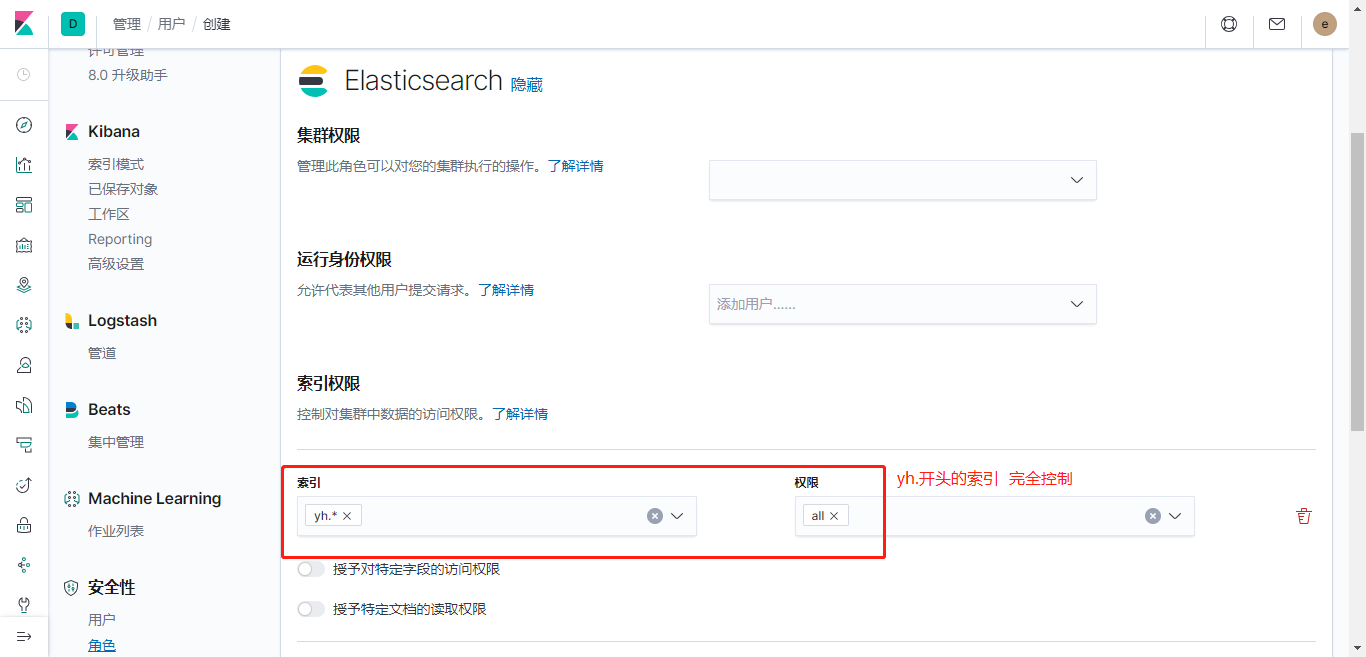Open 8.0 升级助手 link
This screenshot has width=1366, height=657.
point(128,75)
